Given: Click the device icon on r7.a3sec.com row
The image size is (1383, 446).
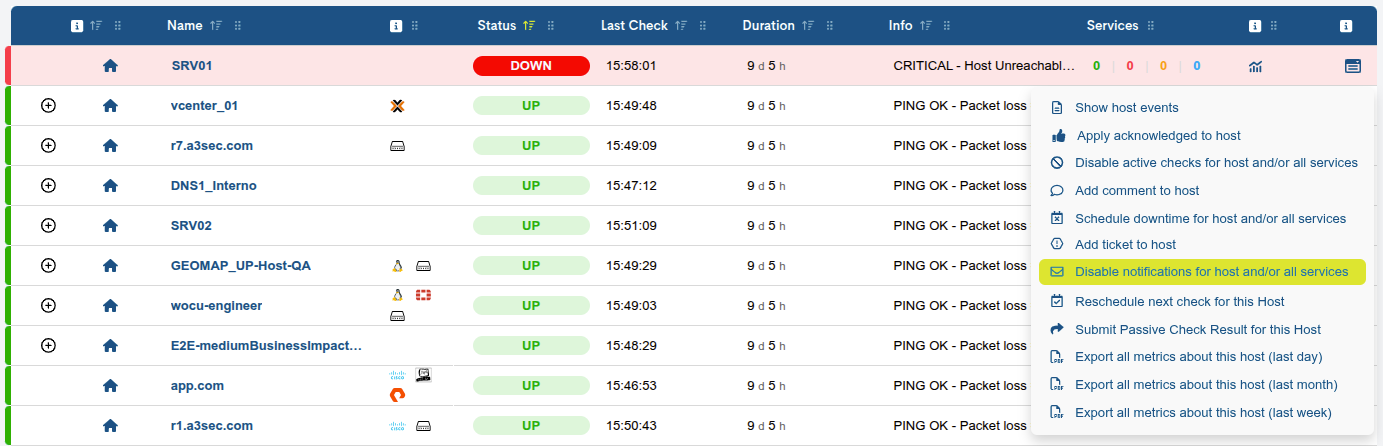Looking at the screenshot, I should click(397, 146).
